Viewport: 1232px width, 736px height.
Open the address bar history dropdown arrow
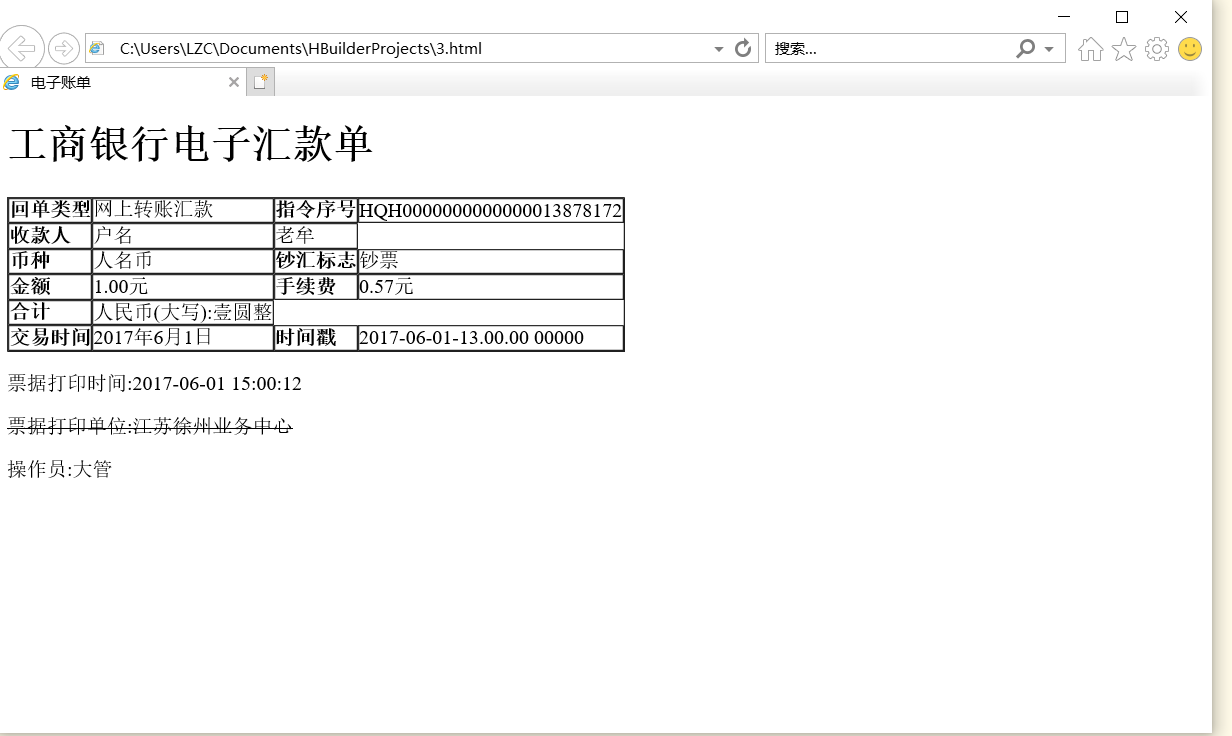pos(718,49)
